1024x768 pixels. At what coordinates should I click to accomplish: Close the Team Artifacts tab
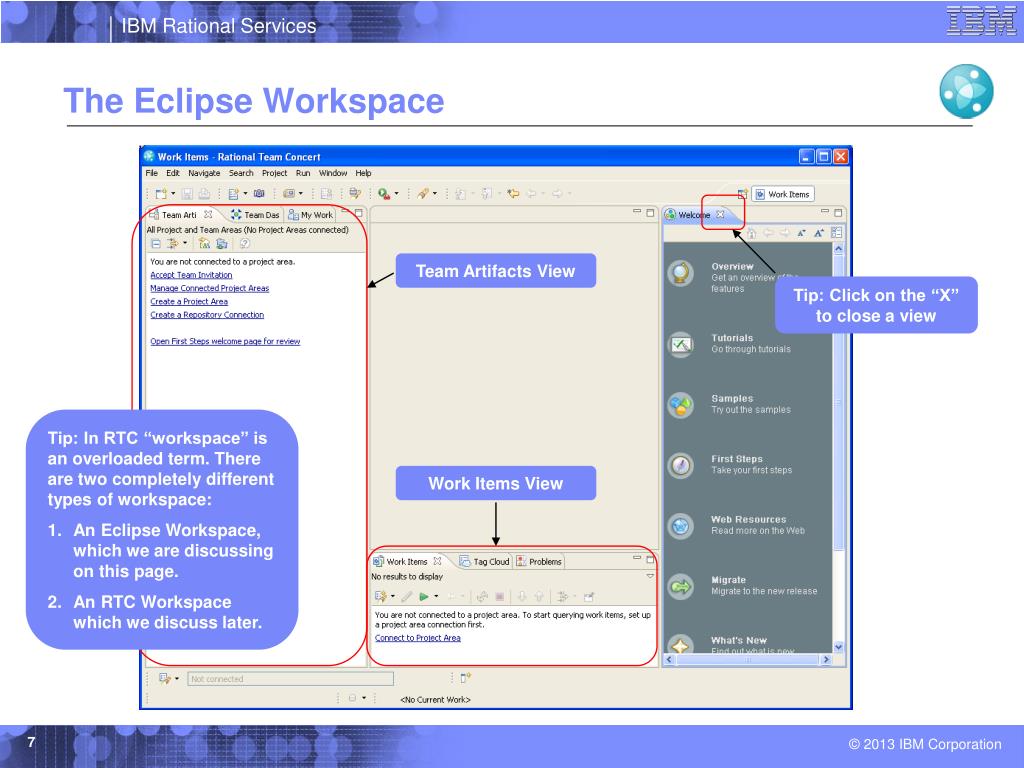pyautogui.click(x=208, y=214)
